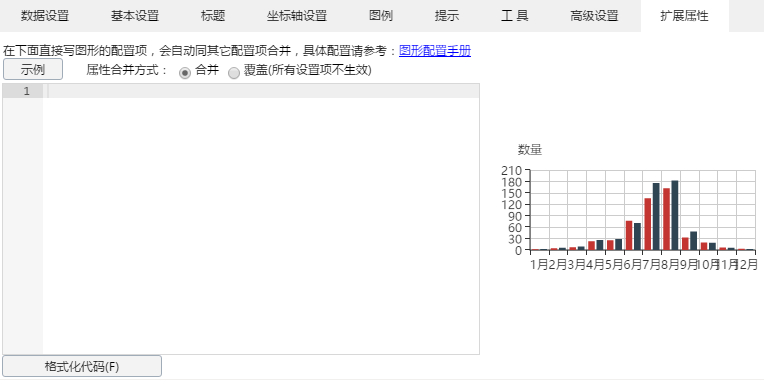Click the red bar for 7月
Viewport: 764px width, 380px height.
pyautogui.click(x=648, y=224)
